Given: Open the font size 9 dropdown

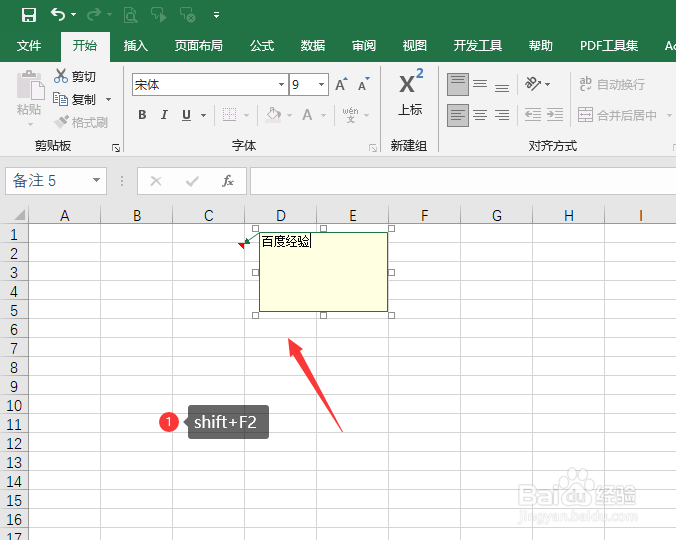Looking at the screenshot, I should 322,84.
